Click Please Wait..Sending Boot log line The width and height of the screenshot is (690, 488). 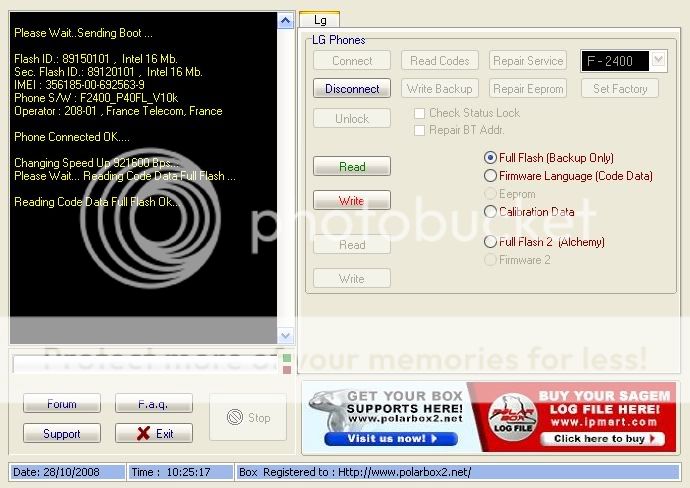(83, 33)
